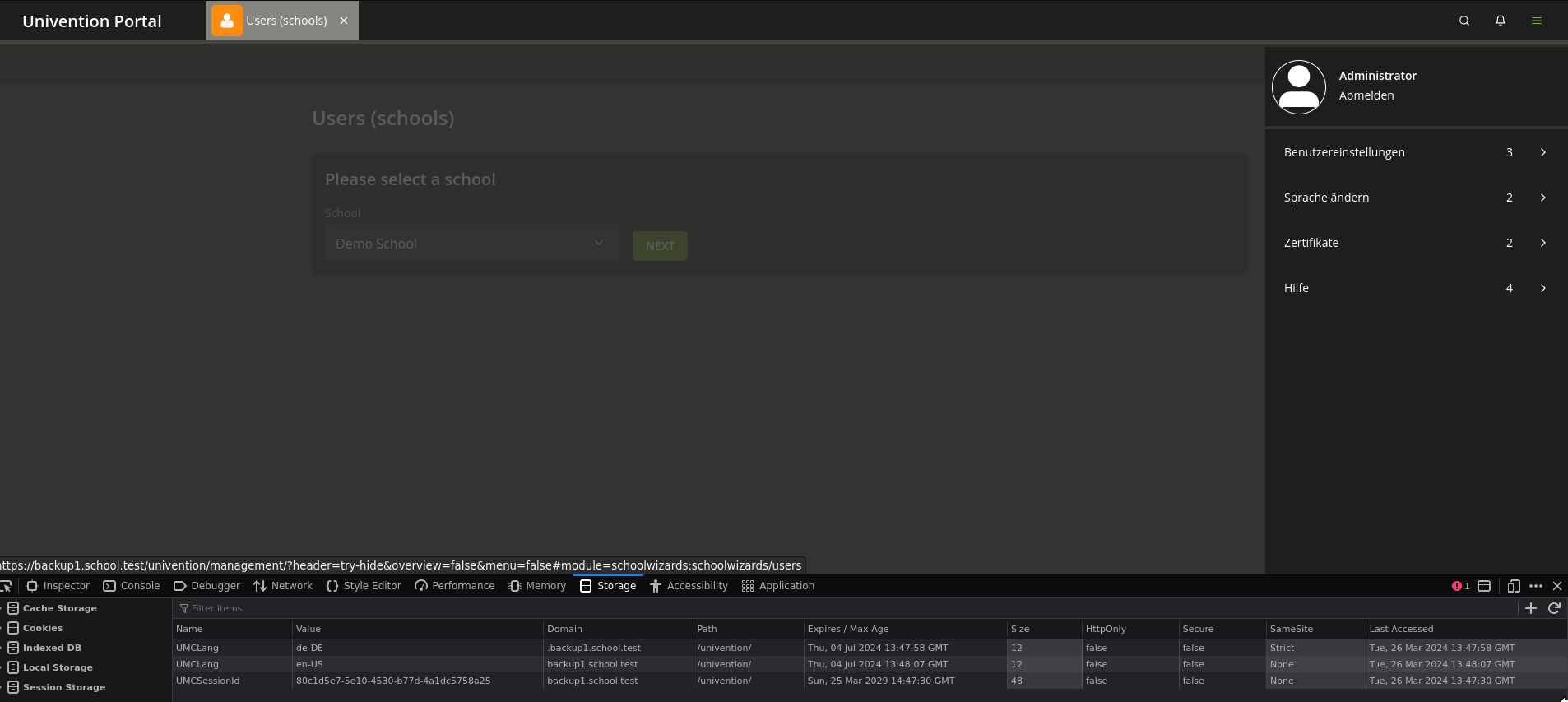The width and height of the screenshot is (1568, 702).
Task: Open the portal search icon
Action: pyautogui.click(x=1464, y=21)
